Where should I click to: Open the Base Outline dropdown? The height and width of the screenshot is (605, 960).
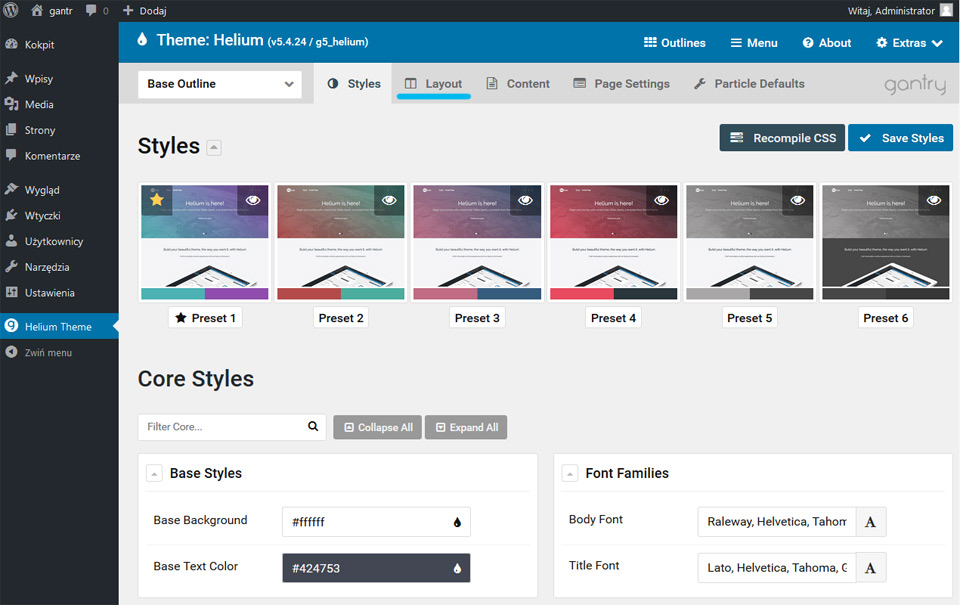(220, 84)
